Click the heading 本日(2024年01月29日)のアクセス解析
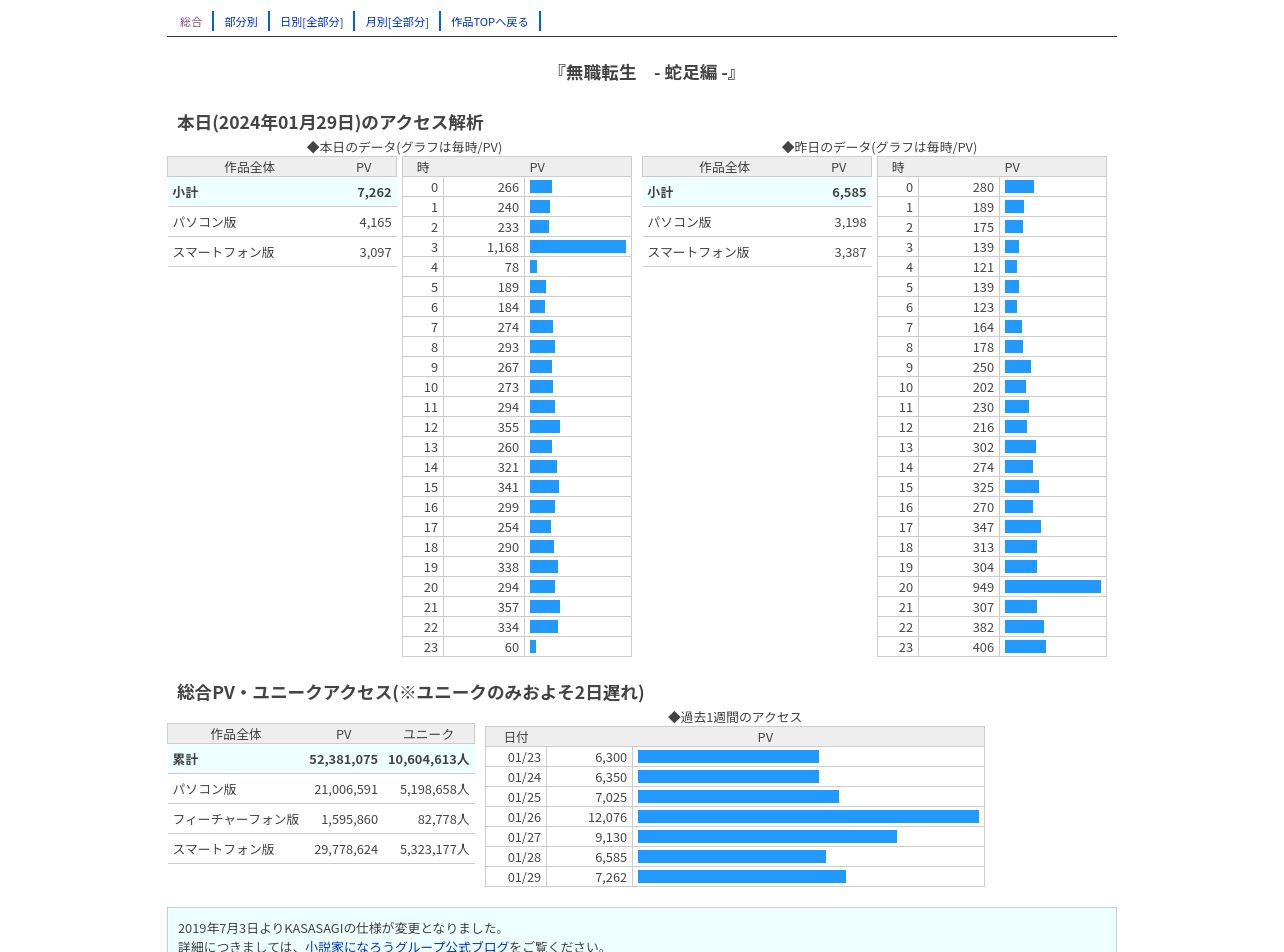 pos(330,122)
